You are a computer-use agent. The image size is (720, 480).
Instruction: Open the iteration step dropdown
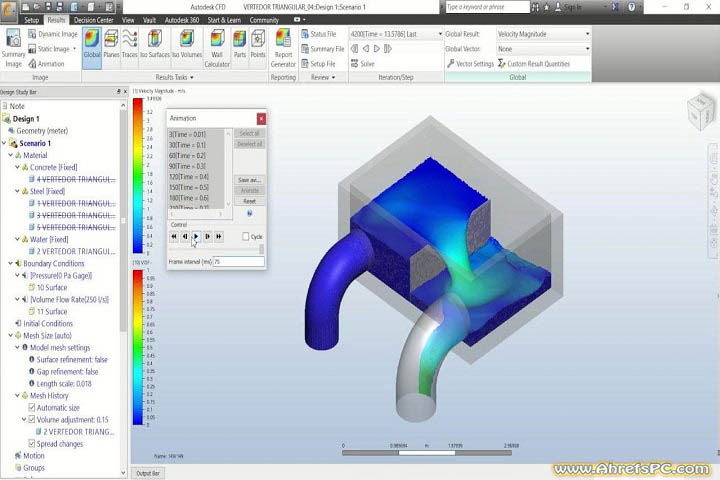tap(396, 34)
